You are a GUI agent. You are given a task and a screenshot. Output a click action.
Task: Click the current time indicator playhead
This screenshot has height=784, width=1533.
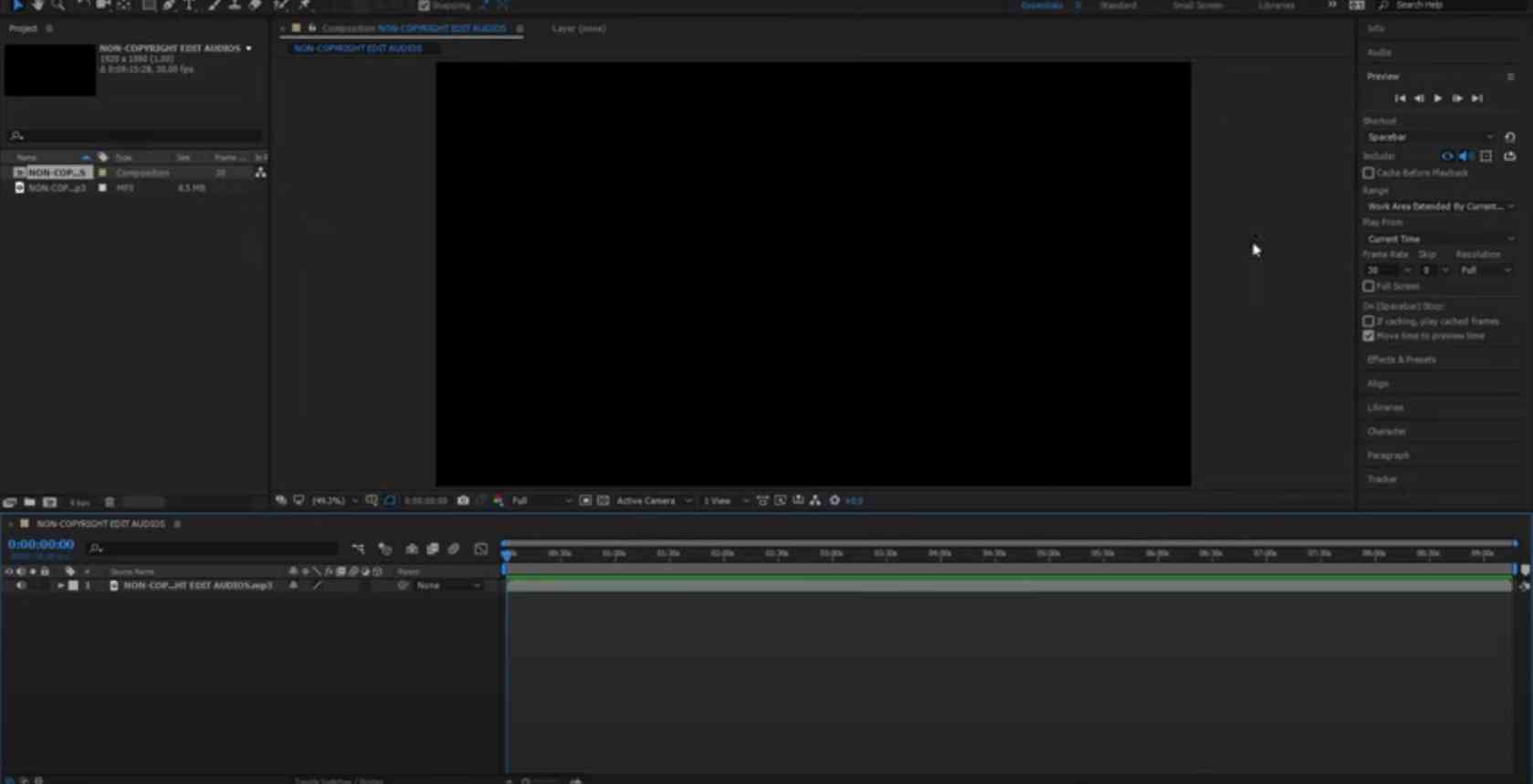(x=507, y=554)
